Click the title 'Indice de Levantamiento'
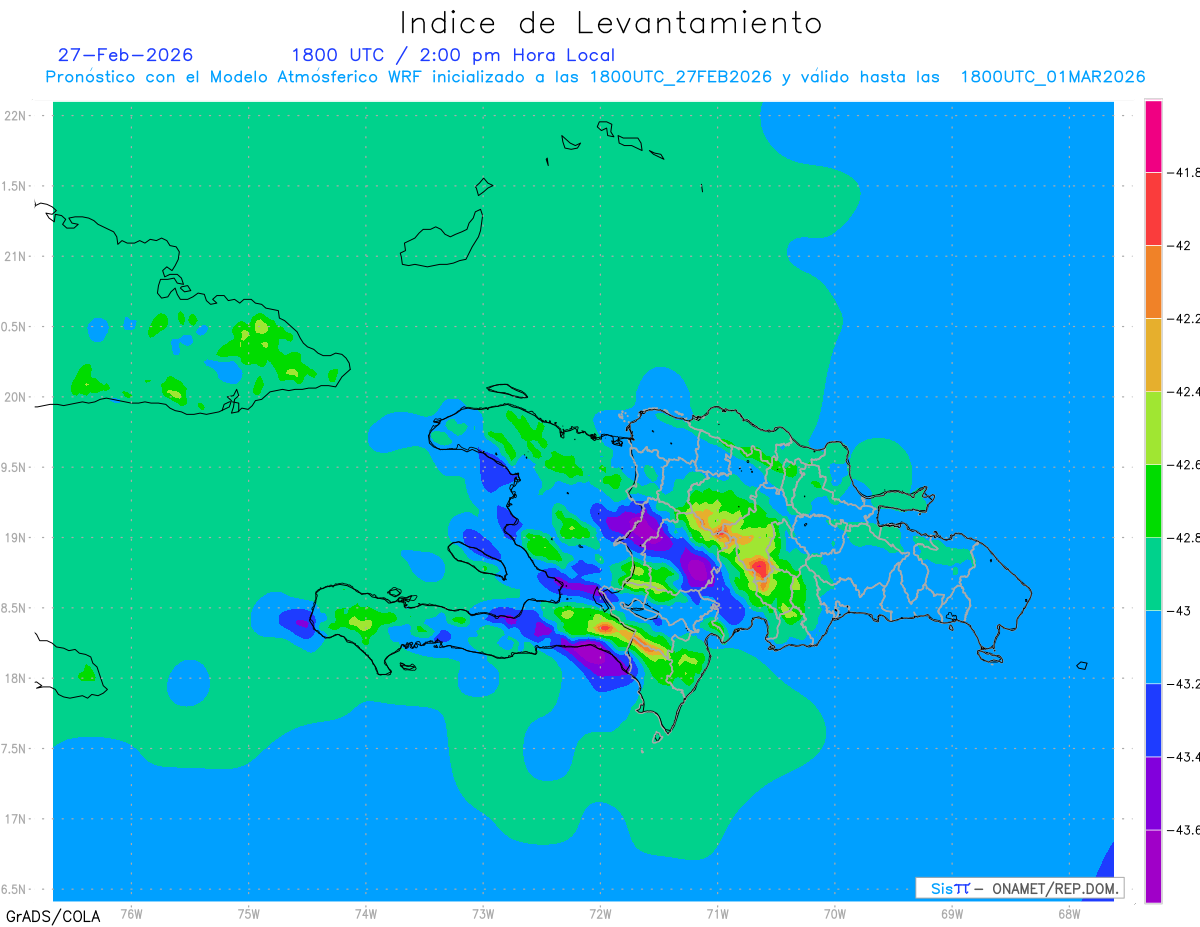 (611, 22)
